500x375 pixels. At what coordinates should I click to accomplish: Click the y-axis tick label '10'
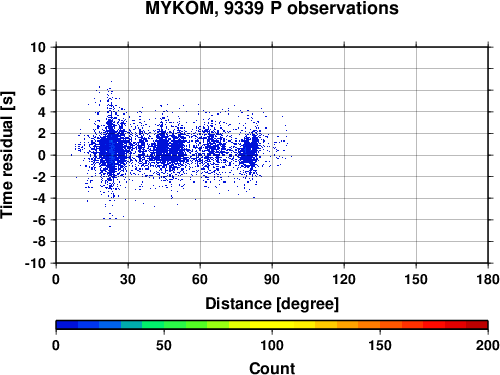38,47
